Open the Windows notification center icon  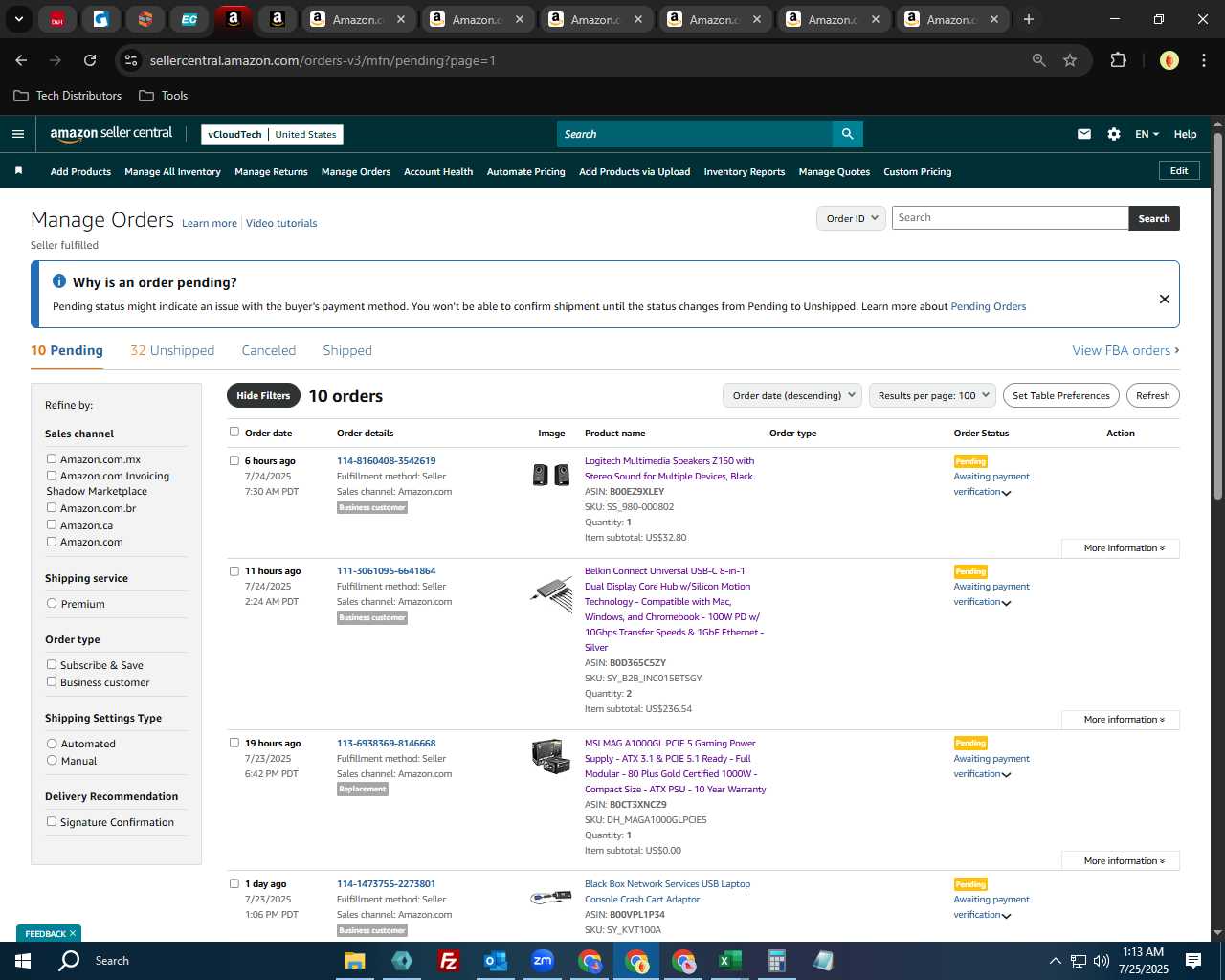pyautogui.click(x=1193, y=961)
